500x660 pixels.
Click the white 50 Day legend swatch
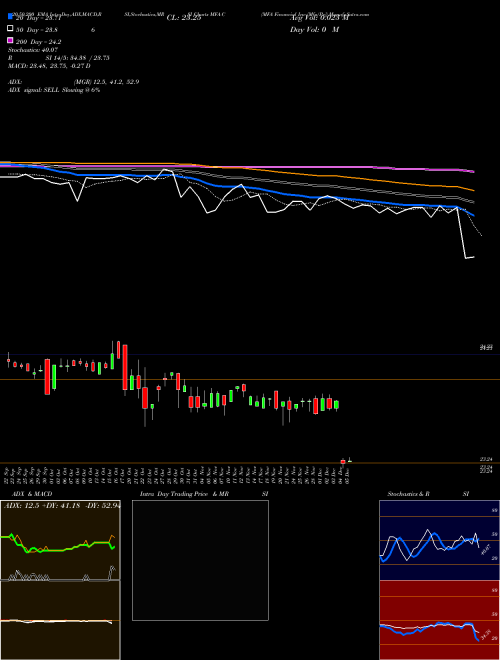tap(10, 29)
